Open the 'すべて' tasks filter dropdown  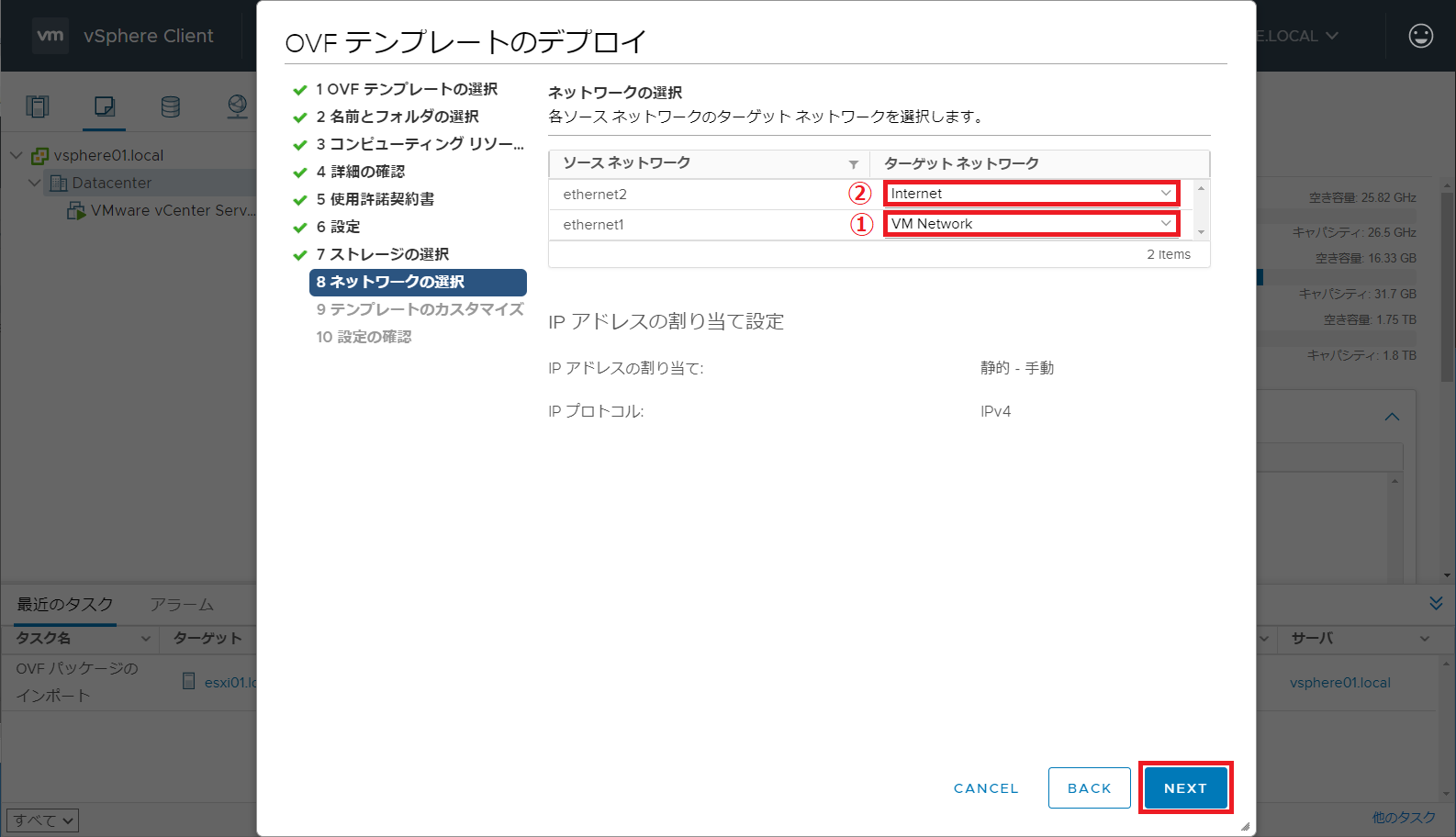click(42, 820)
